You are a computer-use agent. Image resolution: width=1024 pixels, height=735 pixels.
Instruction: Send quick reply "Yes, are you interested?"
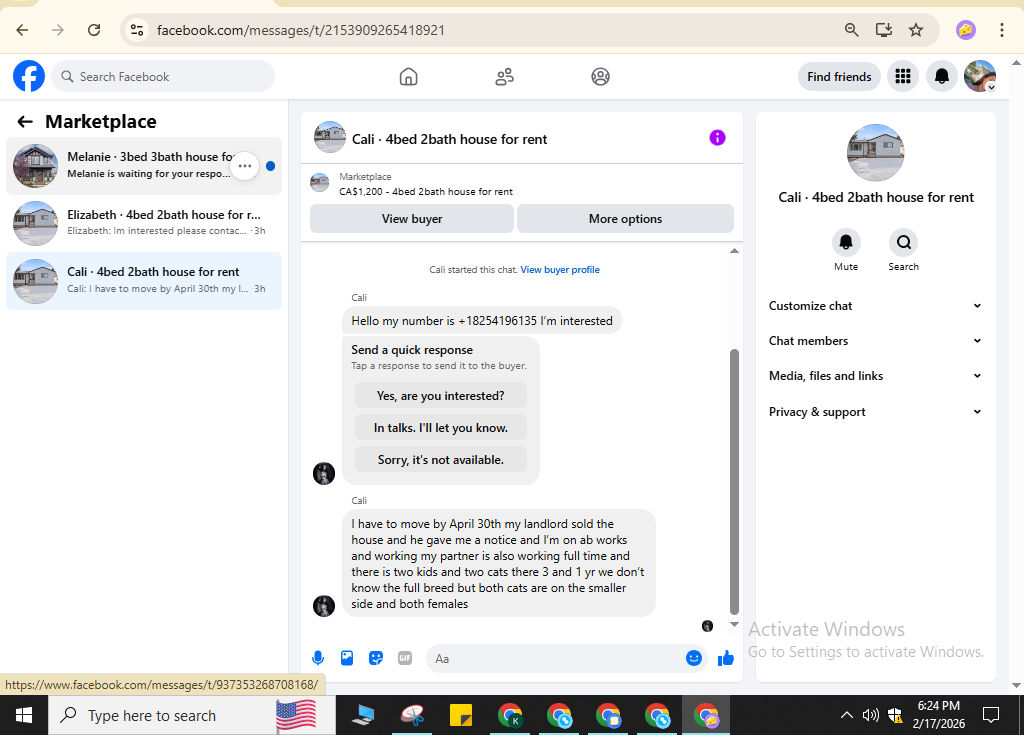[441, 396]
